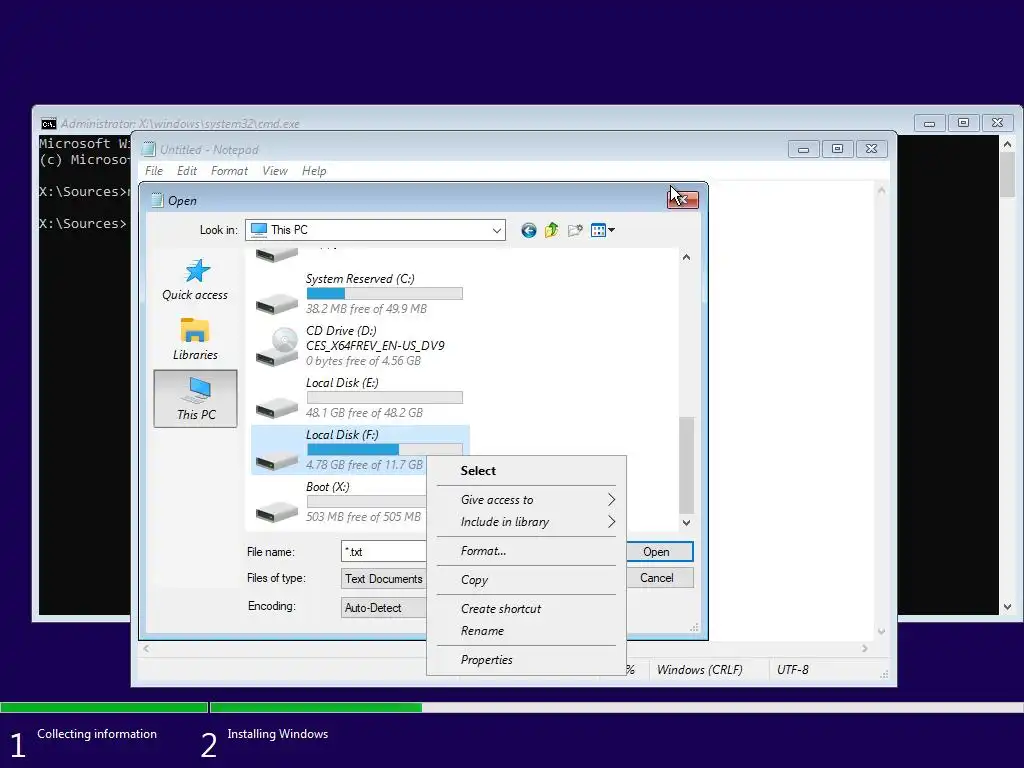Image resolution: width=1024 pixels, height=768 pixels.
Task: Choose Properties in the context menu
Action: 526,660
